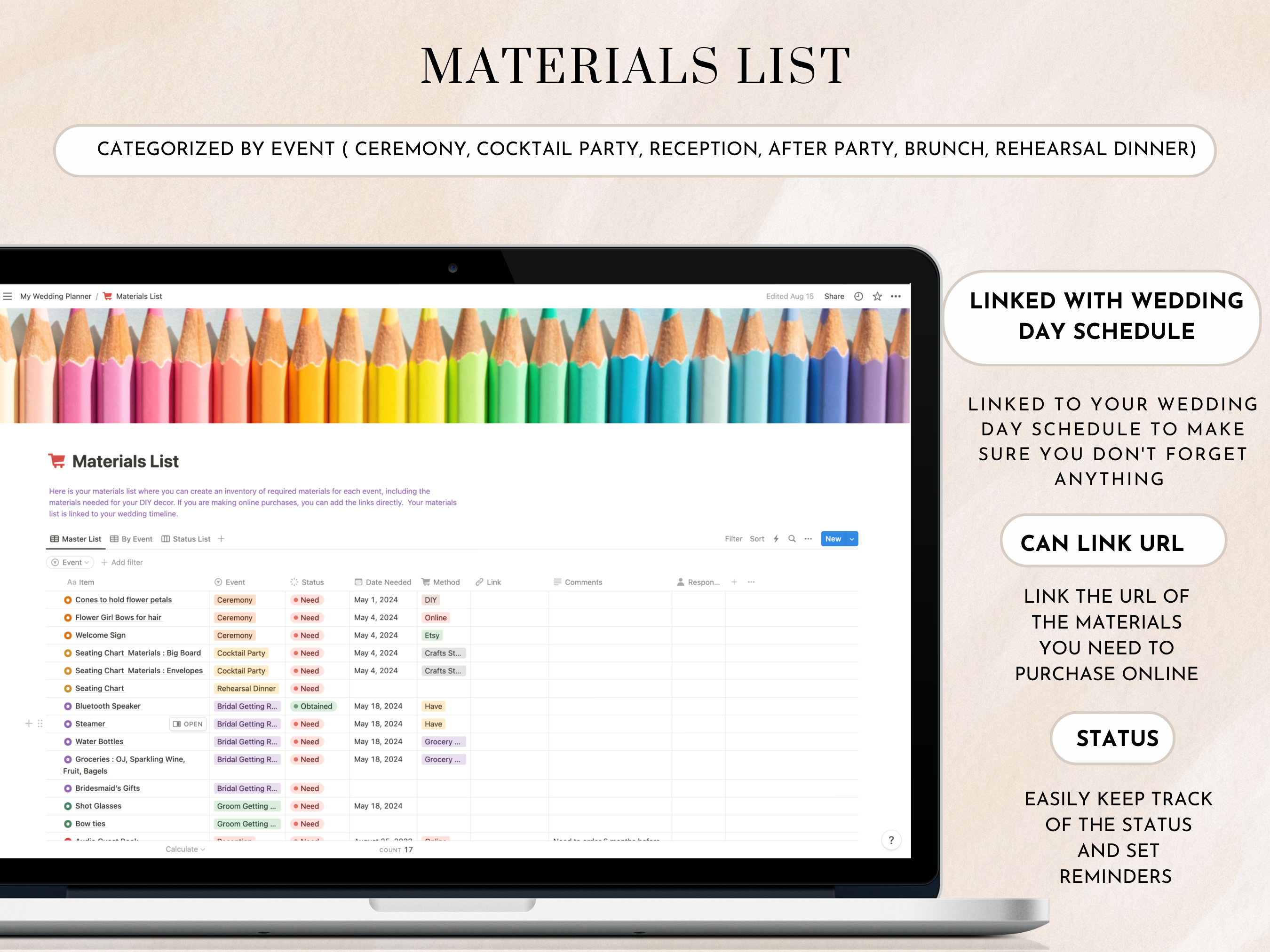Click the star icon to favorite the page
Image resolution: width=1270 pixels, height=952 pixels.
(877, 296)
